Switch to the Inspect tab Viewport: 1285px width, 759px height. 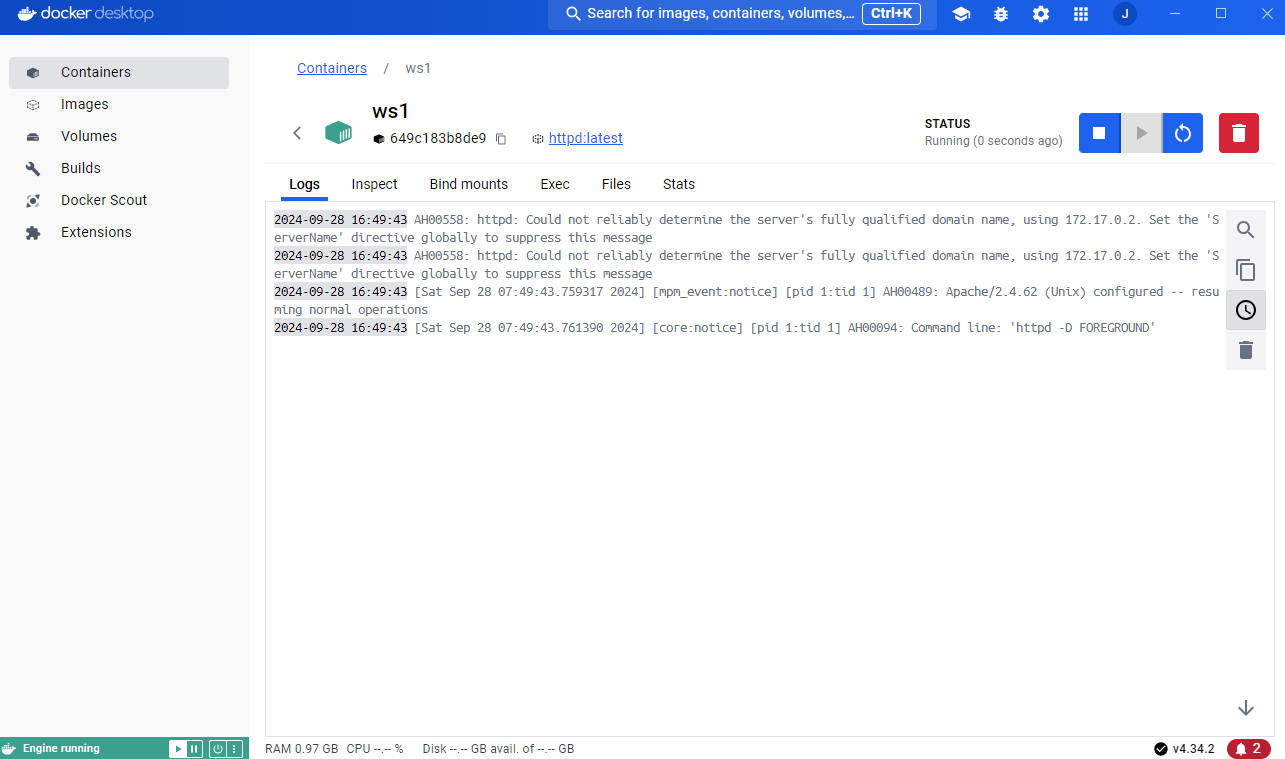[375, 184]
